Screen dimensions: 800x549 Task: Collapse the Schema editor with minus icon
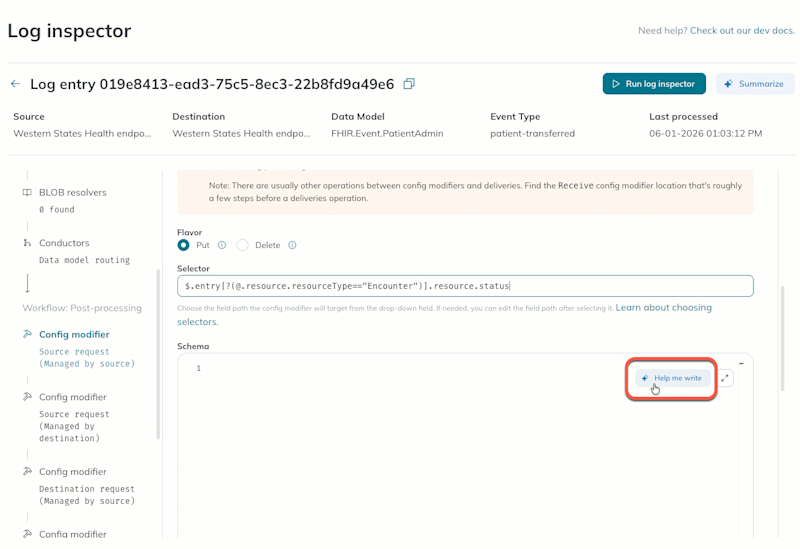(x=741, y=364)
